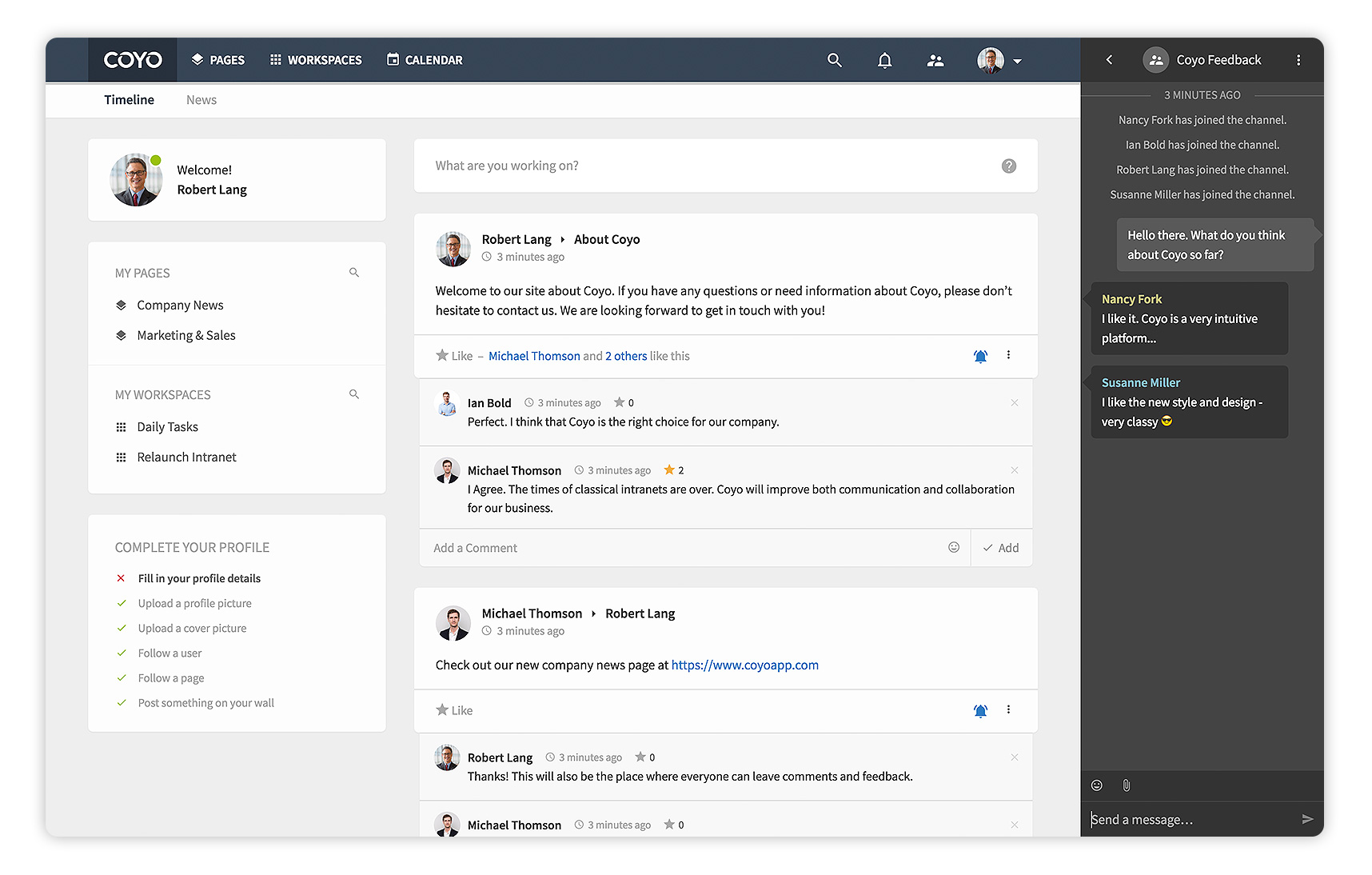
Task: Click the Send a message field
Action: coord(1190,819)
